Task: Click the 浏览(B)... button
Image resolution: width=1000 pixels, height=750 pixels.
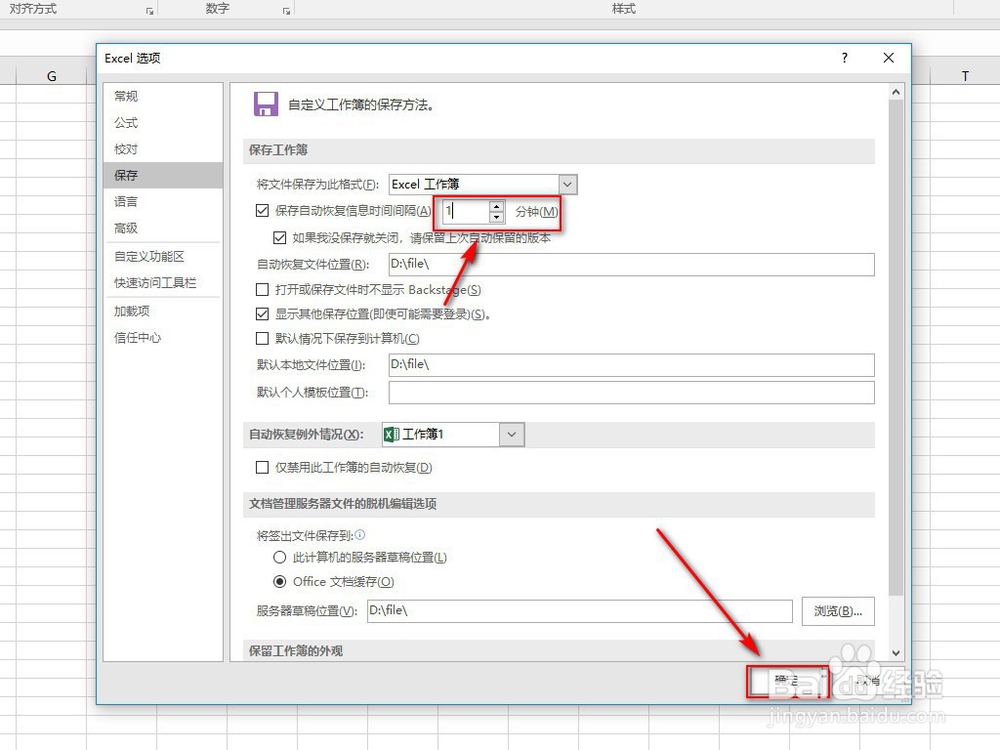Action: [x=837, y=611]
